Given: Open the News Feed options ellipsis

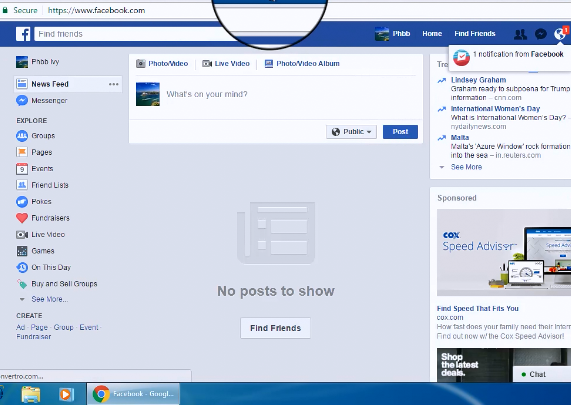Looking at the screenshot, I should (114, 84).
